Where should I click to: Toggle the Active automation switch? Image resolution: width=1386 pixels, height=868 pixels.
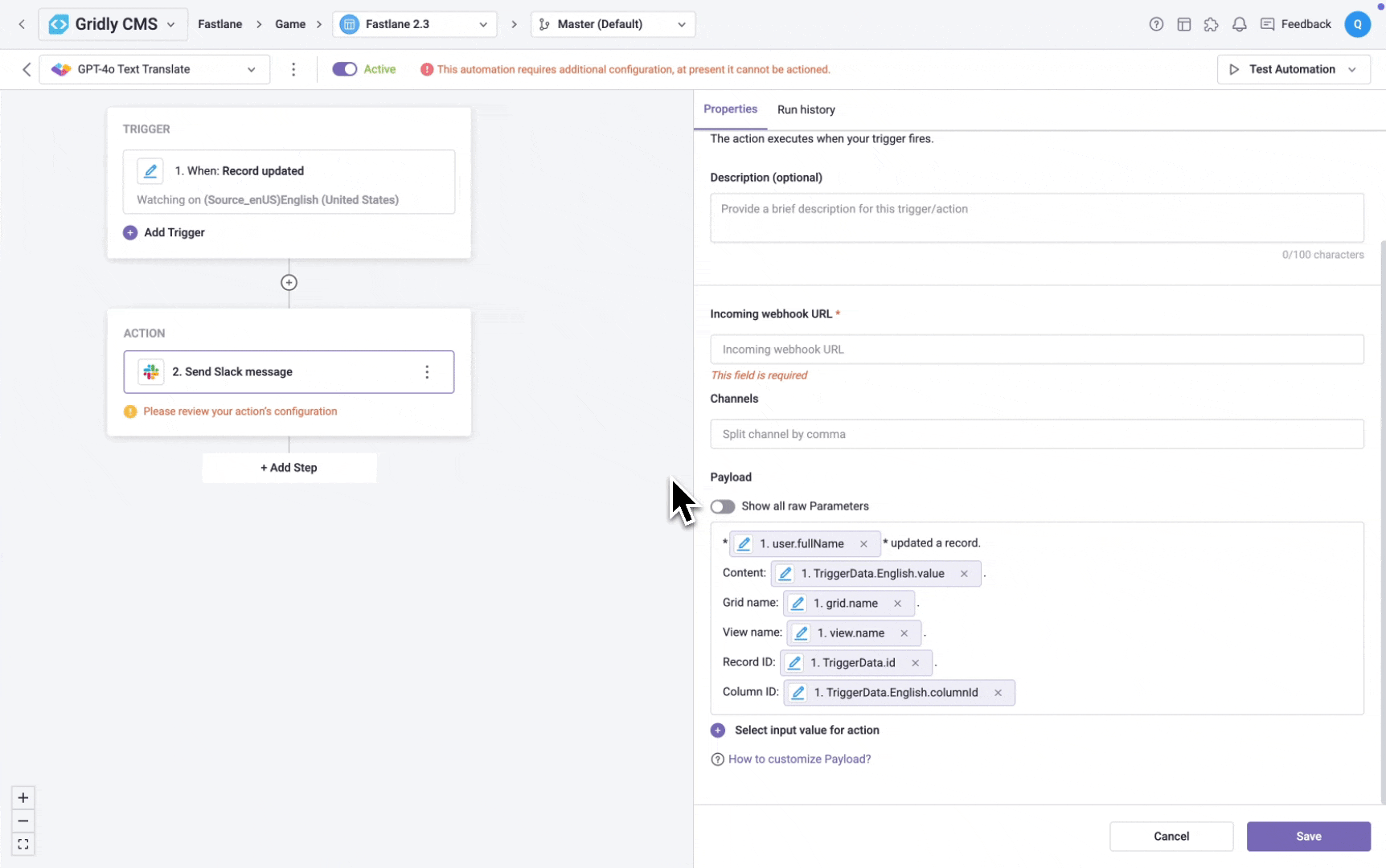[345, 69]
